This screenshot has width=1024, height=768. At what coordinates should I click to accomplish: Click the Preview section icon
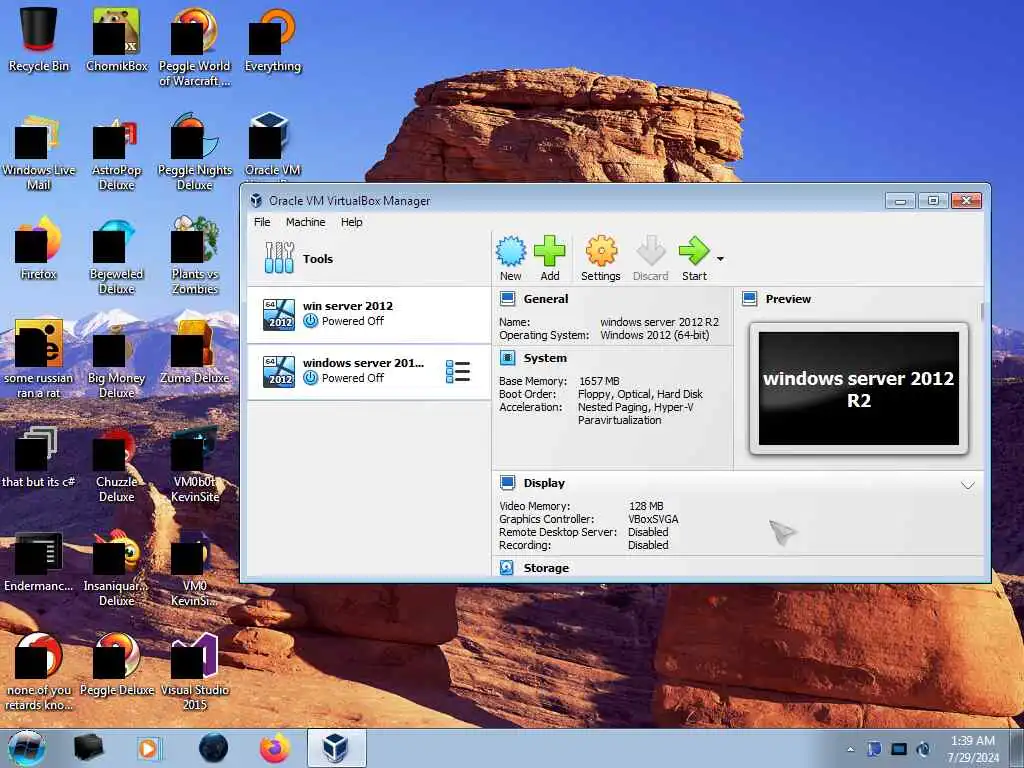(x=750, y=299)
